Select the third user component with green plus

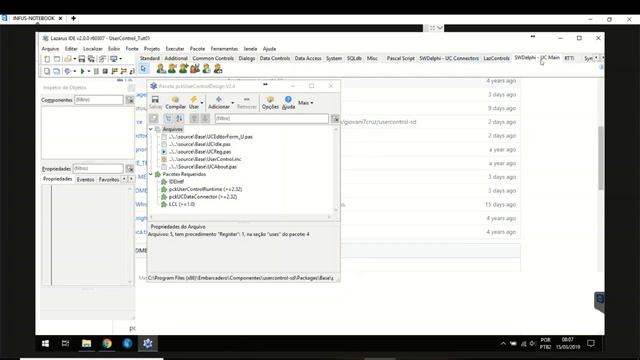(184, 69)
